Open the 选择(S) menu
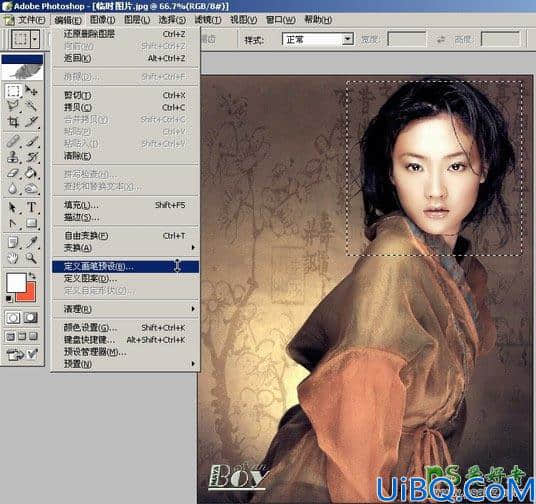The width and height of the screenshot is (536, 504). [172, 20]
